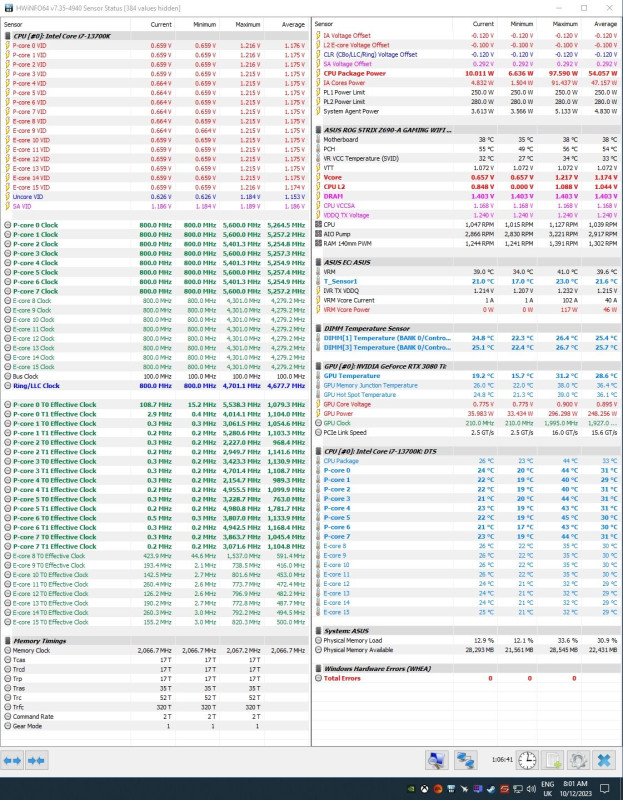Select the VRM Vcore Power row
Screen dimensions: 623x800
pyautogui.click(x=466, y=310)
